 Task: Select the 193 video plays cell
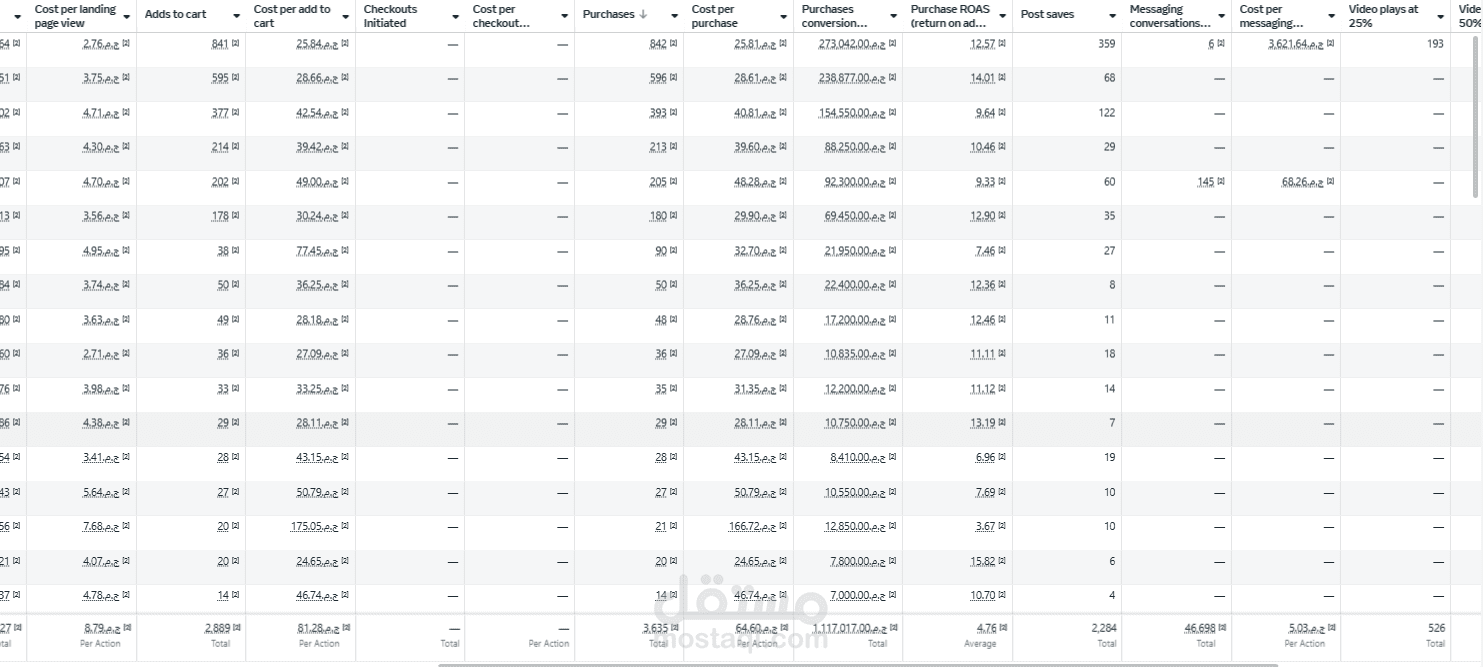point(1435,44)
